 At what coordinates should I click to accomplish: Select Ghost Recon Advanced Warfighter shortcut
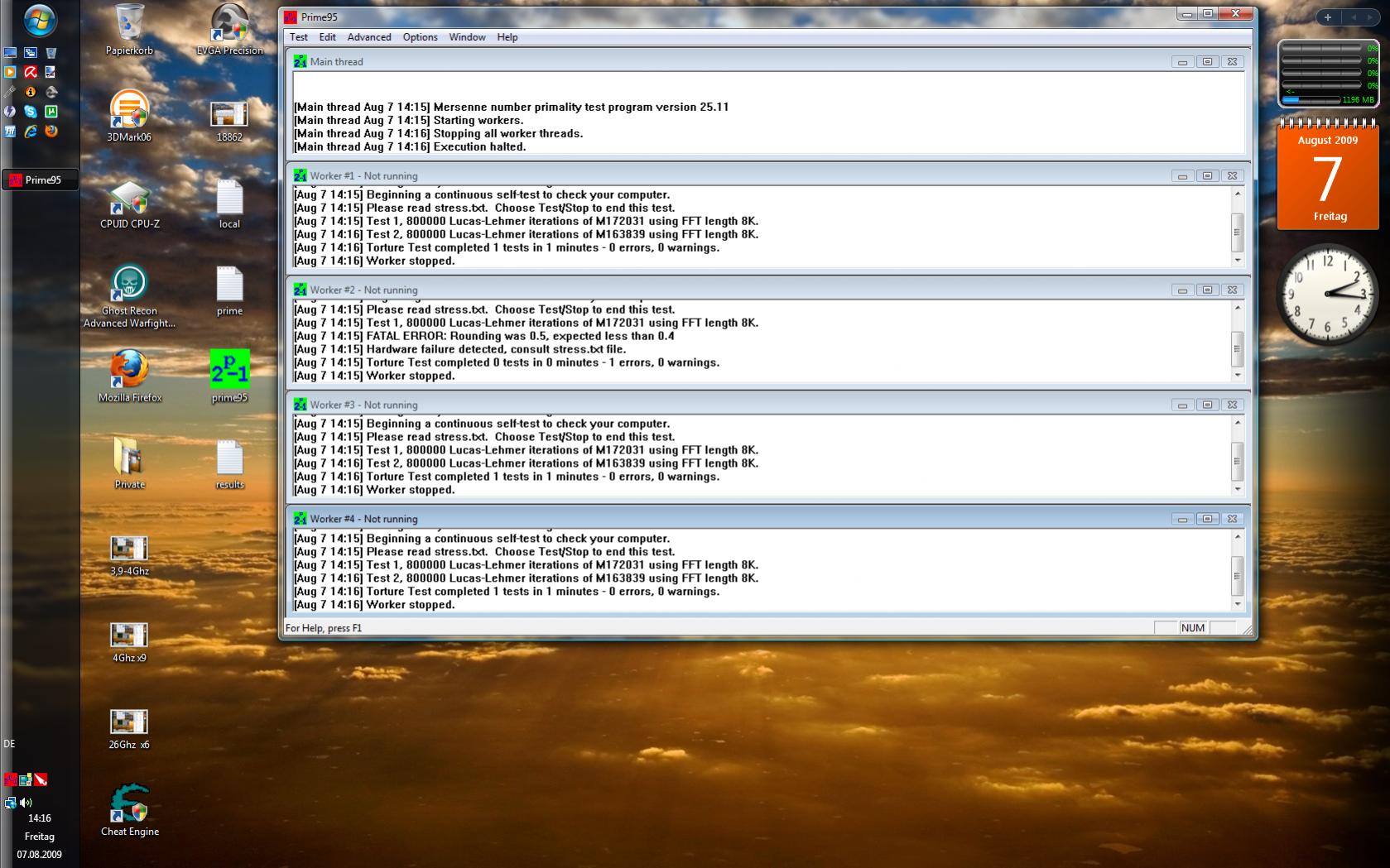[129, 297]
